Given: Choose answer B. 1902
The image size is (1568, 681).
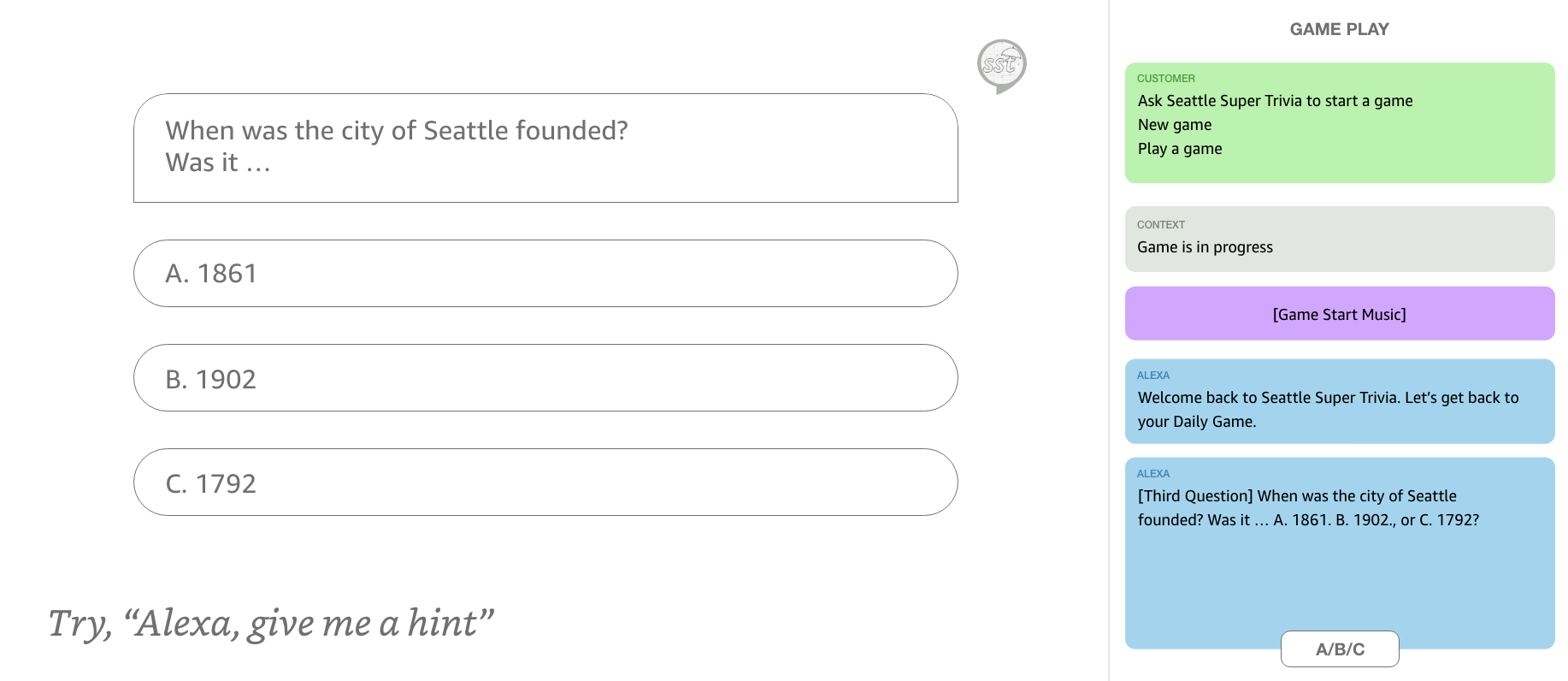Looking at the screenshot, I should click(545, 378).
